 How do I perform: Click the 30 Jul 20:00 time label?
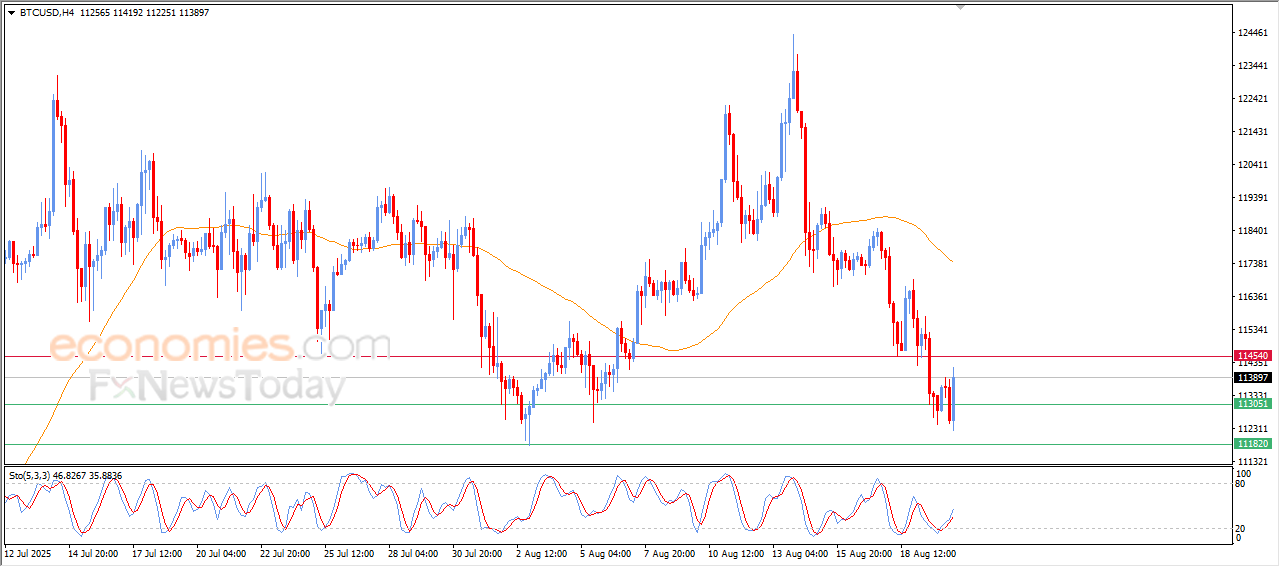click(x=477, y=552)
